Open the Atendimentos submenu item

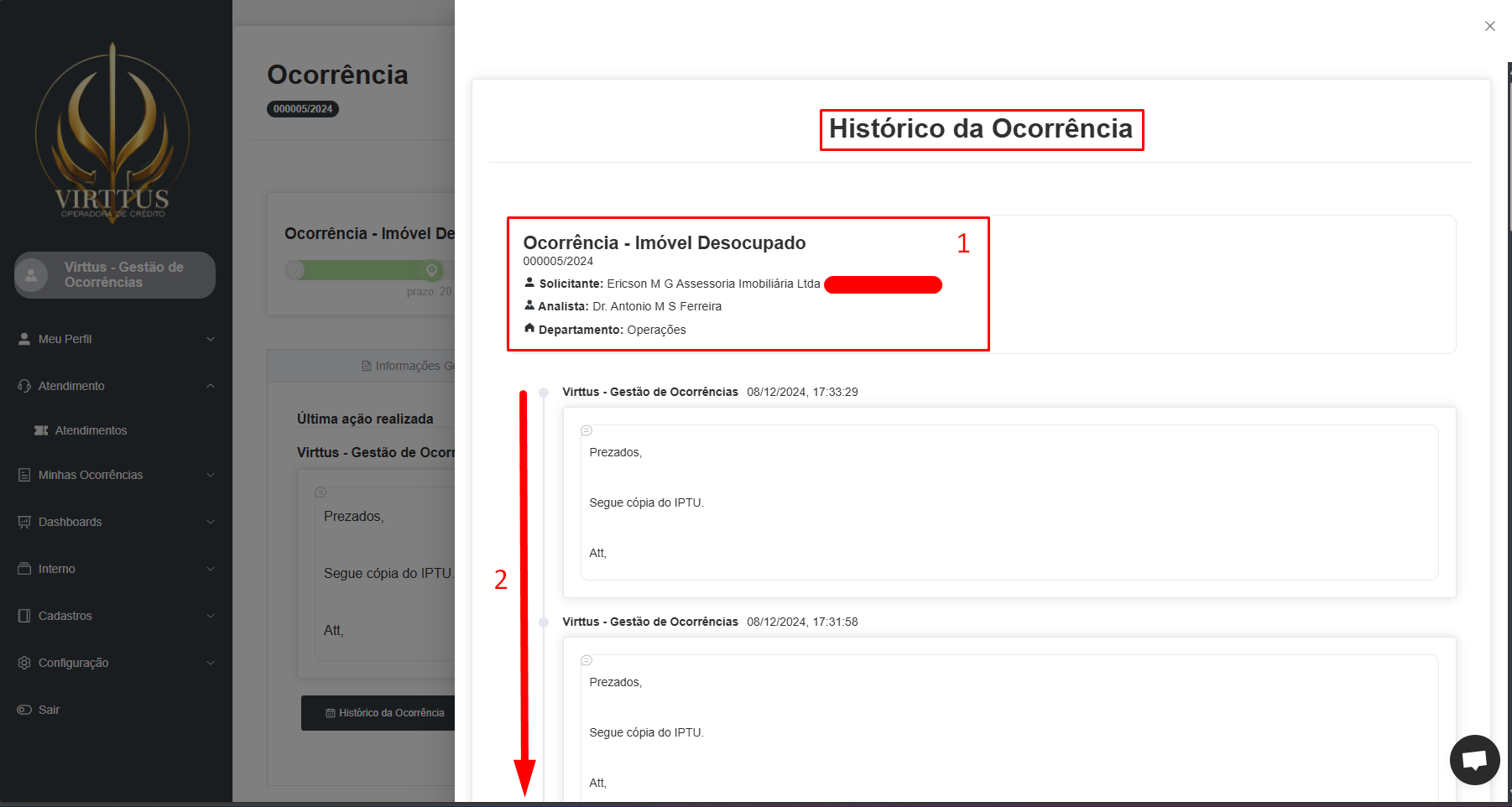[x=91, y=430]
